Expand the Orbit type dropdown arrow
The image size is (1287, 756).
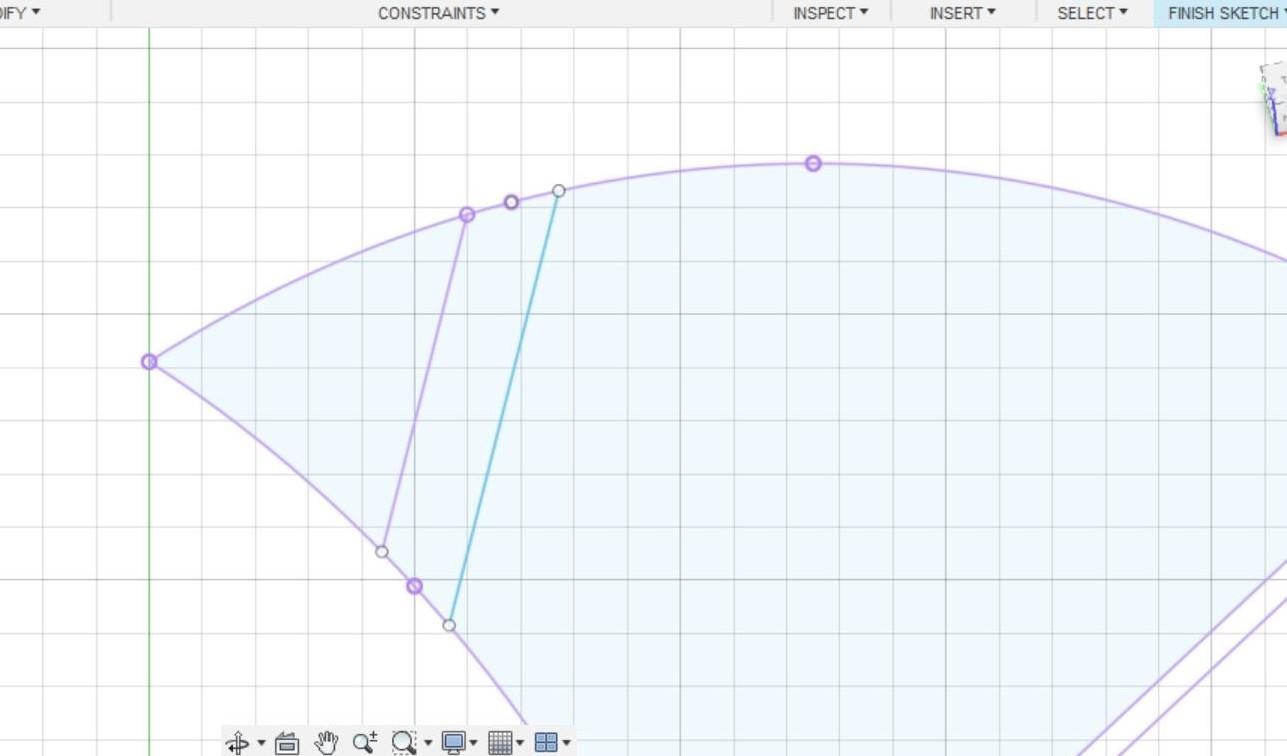[261, 742]
